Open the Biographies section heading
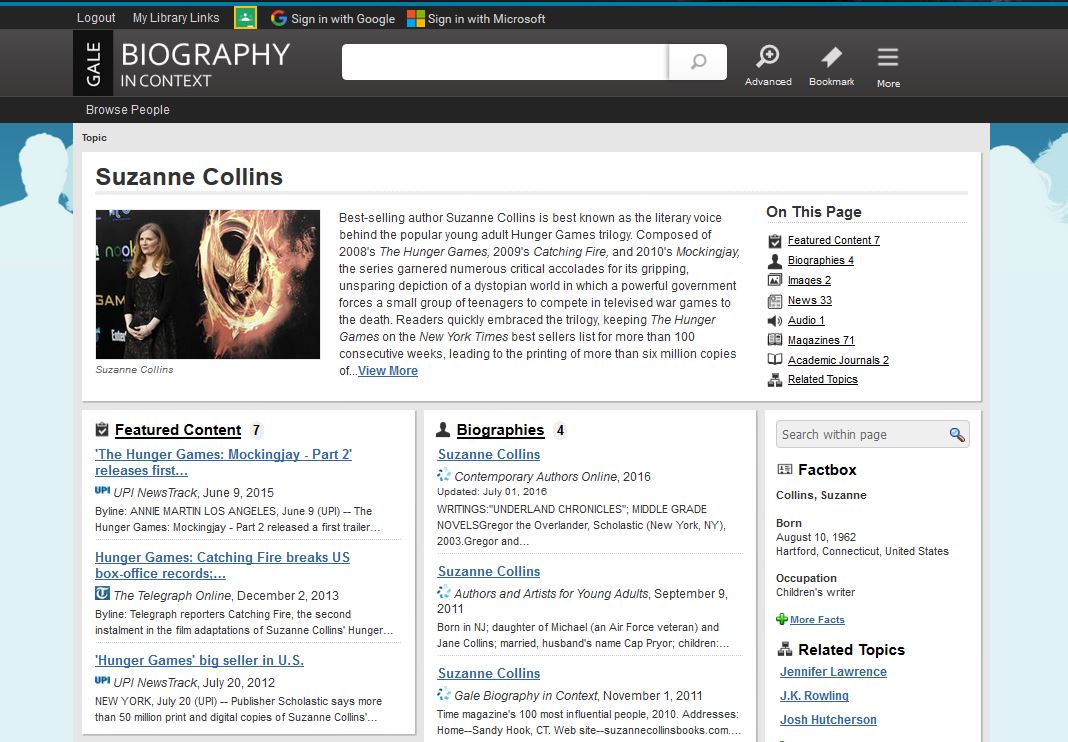Image resolution: width=1068 pixels, height=742 pixels. (x=500, y=430)
